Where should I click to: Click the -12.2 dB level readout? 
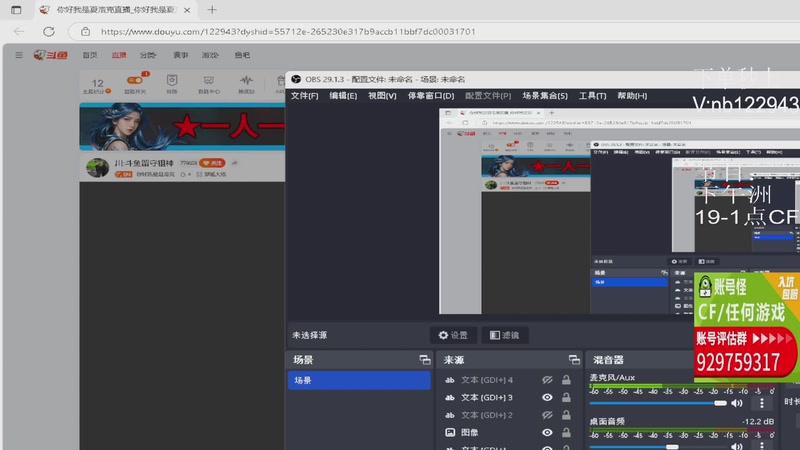click(x=758, y=421)
